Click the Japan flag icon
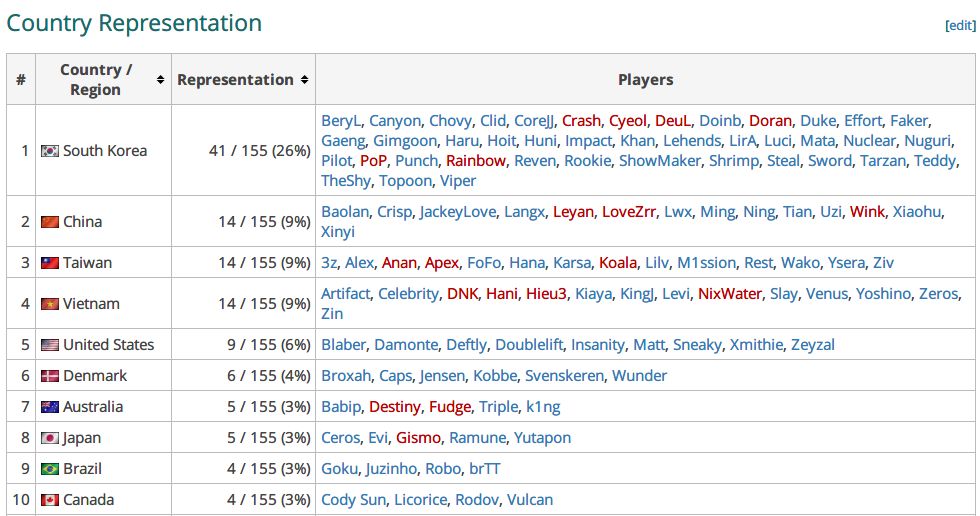The width and height of the screenshot is (980, 516). click(x=50, y=438)
